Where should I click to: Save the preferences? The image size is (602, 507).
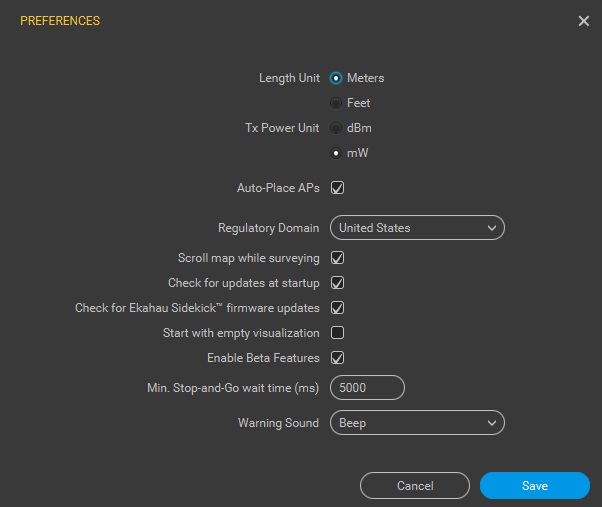534,485
